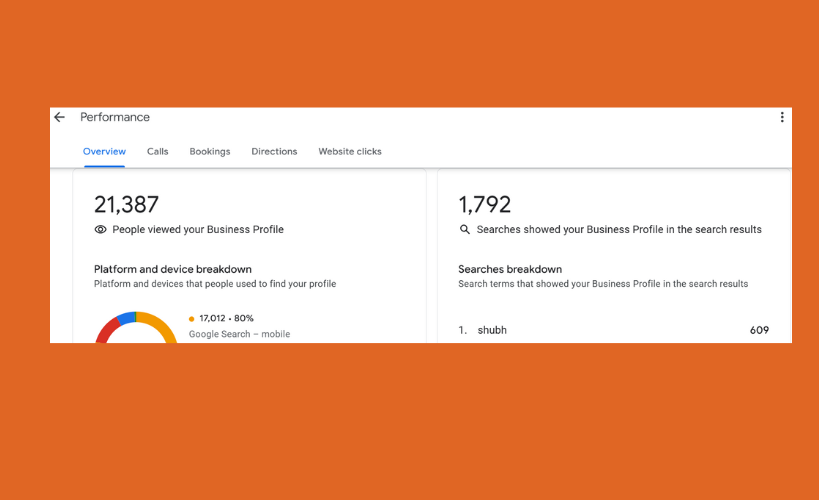Image resolution: width=819 pixels, height=500 pixels.
Task: Click the 609 count for shubh
Action: 759,330
